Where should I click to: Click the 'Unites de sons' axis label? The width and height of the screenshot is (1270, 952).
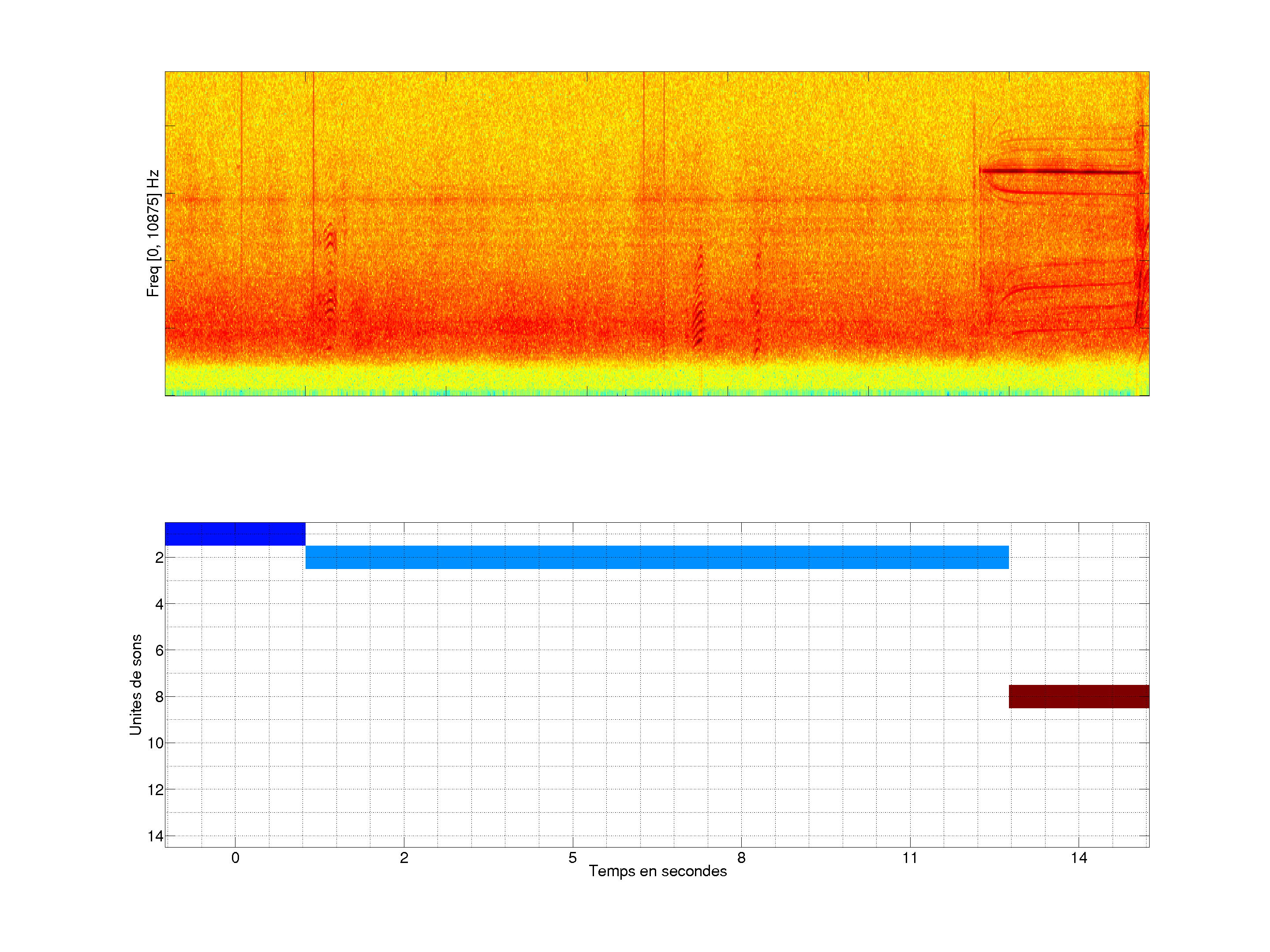136,684
